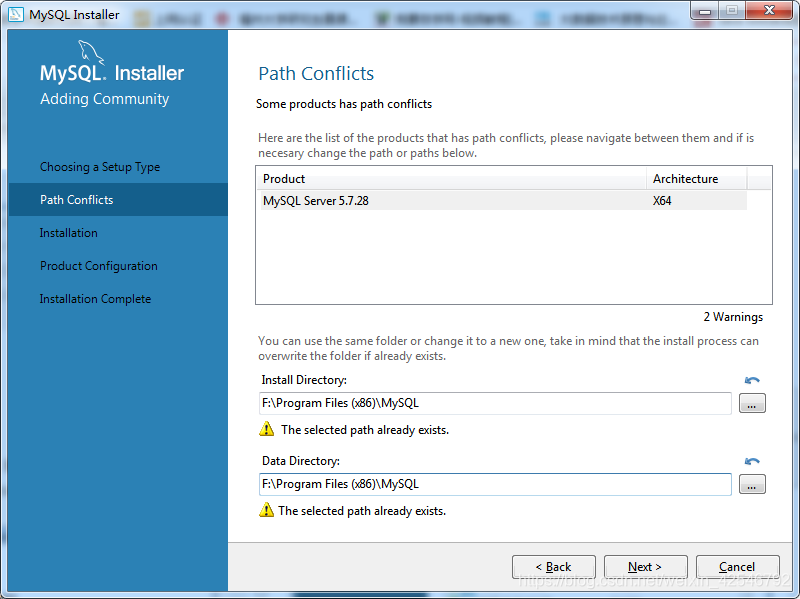
Task: Go Back to the previous step
Action: pyautogui.click(x=554, y=567)
